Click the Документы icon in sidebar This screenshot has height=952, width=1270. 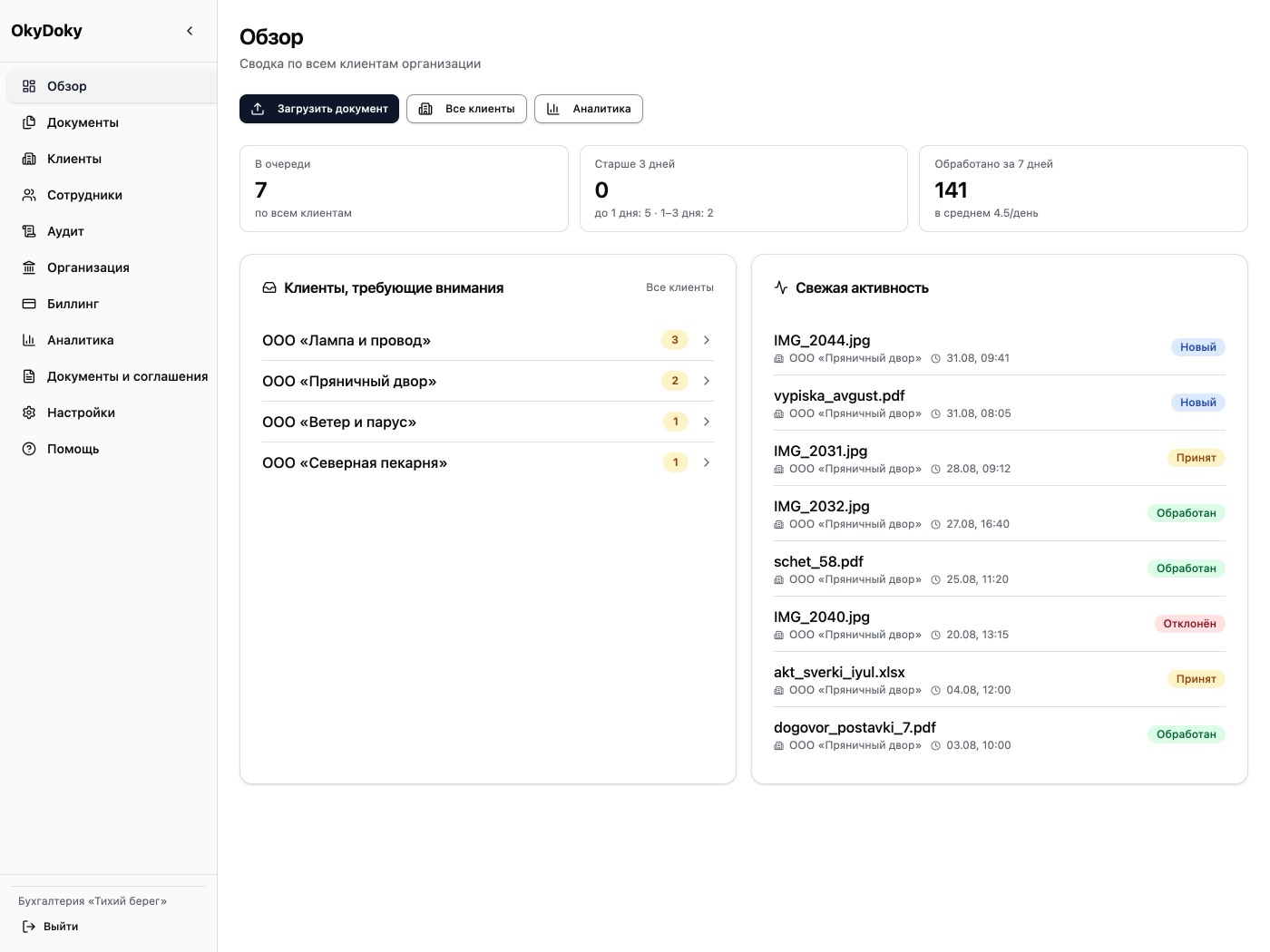(x=29, y=122)
